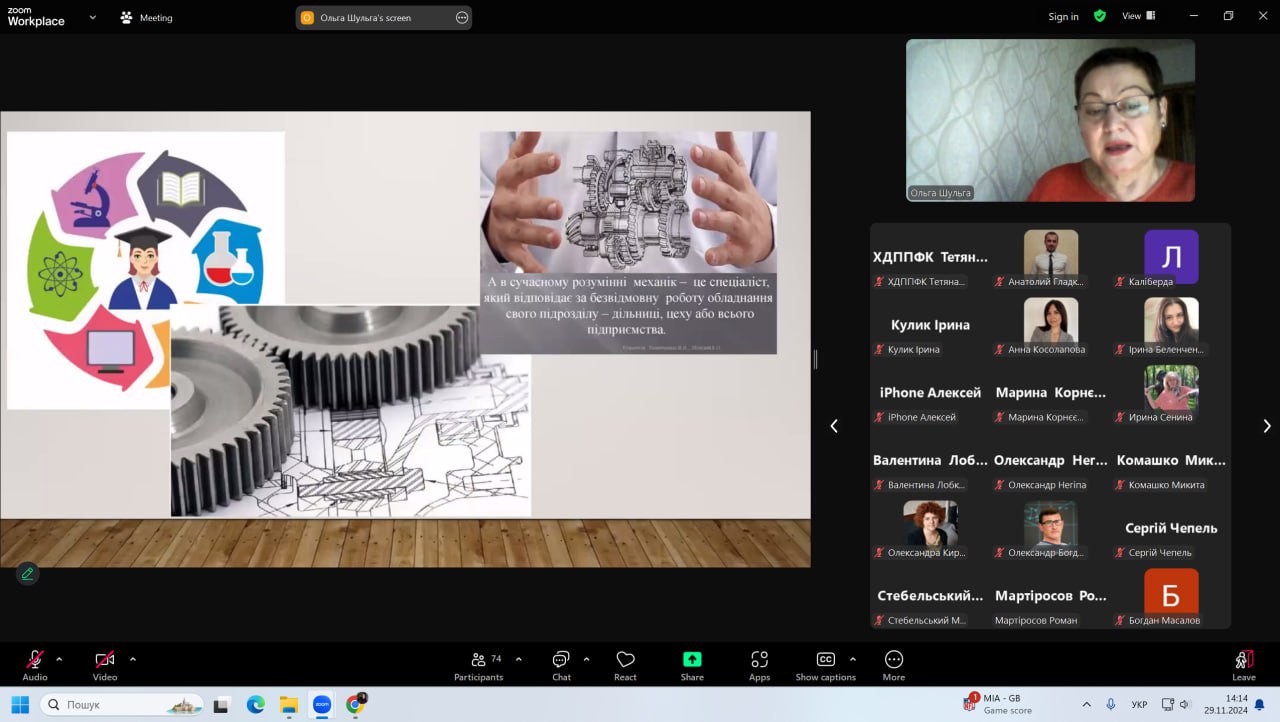Viewport: 1280px width, 722px height.
Task: Show hidden system tray icons
Action: [1087, 704]
